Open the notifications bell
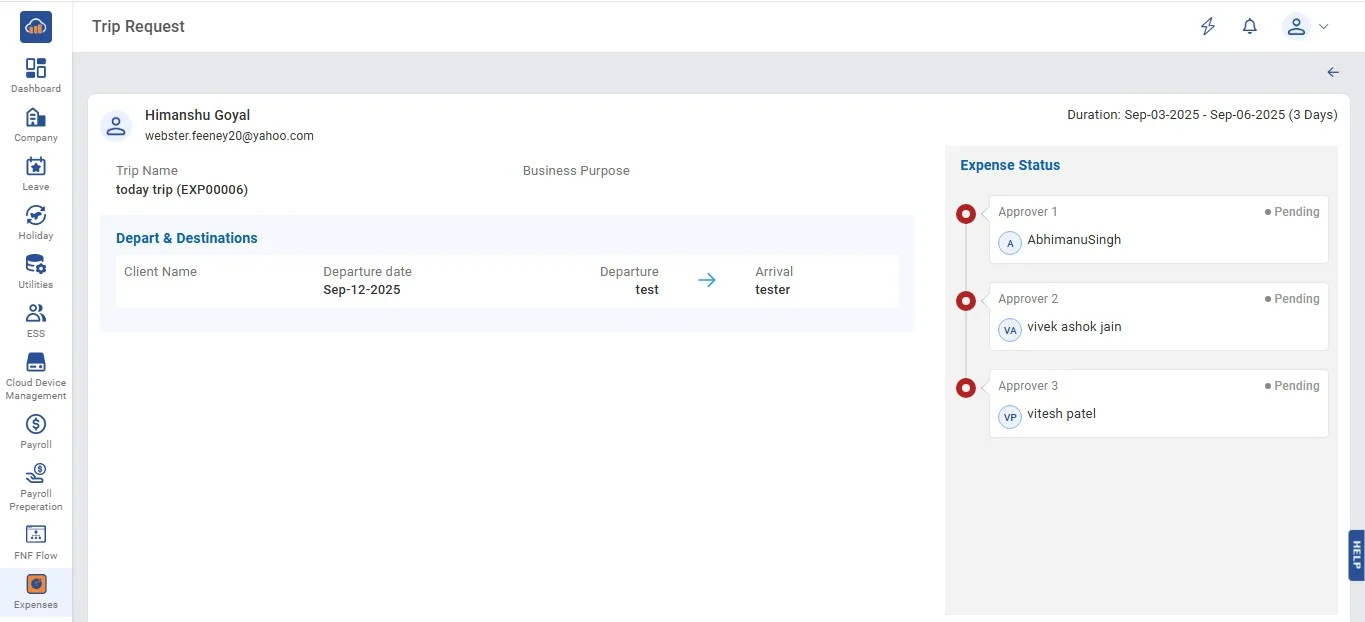Viewport: 1365px width, 622px height. pos(1250,27)
